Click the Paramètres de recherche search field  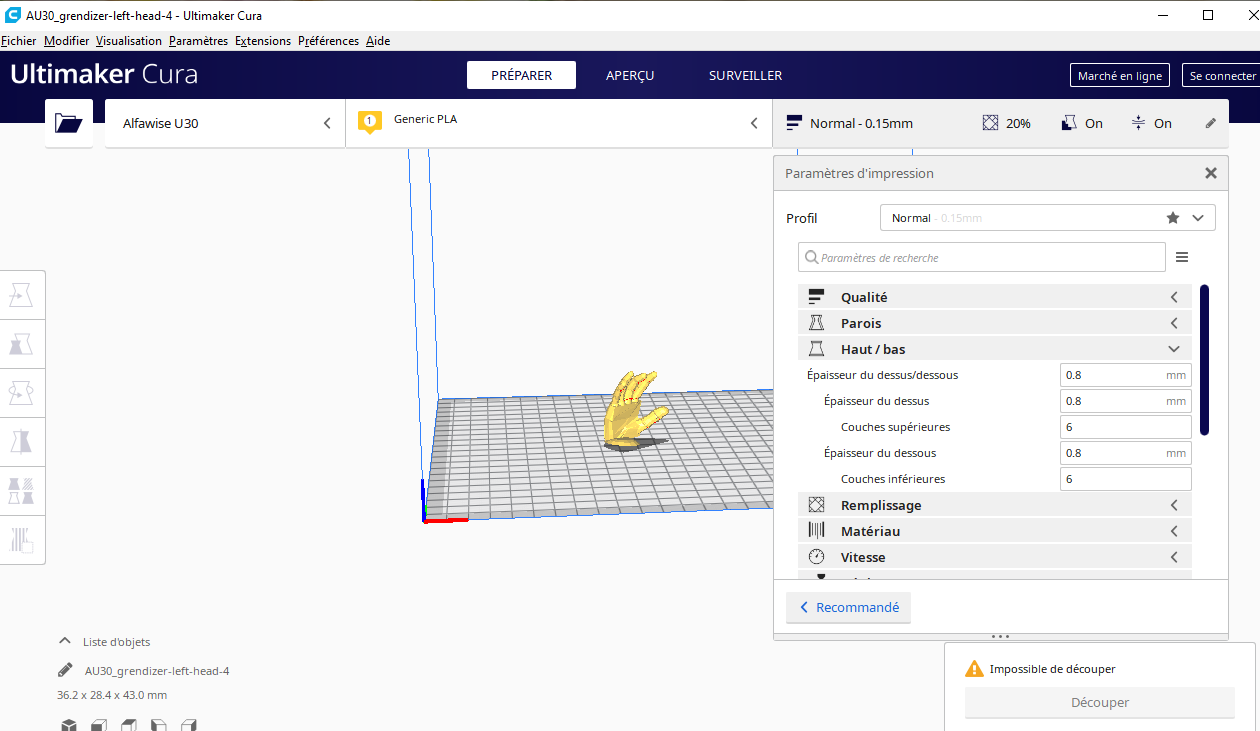point(982,257)
